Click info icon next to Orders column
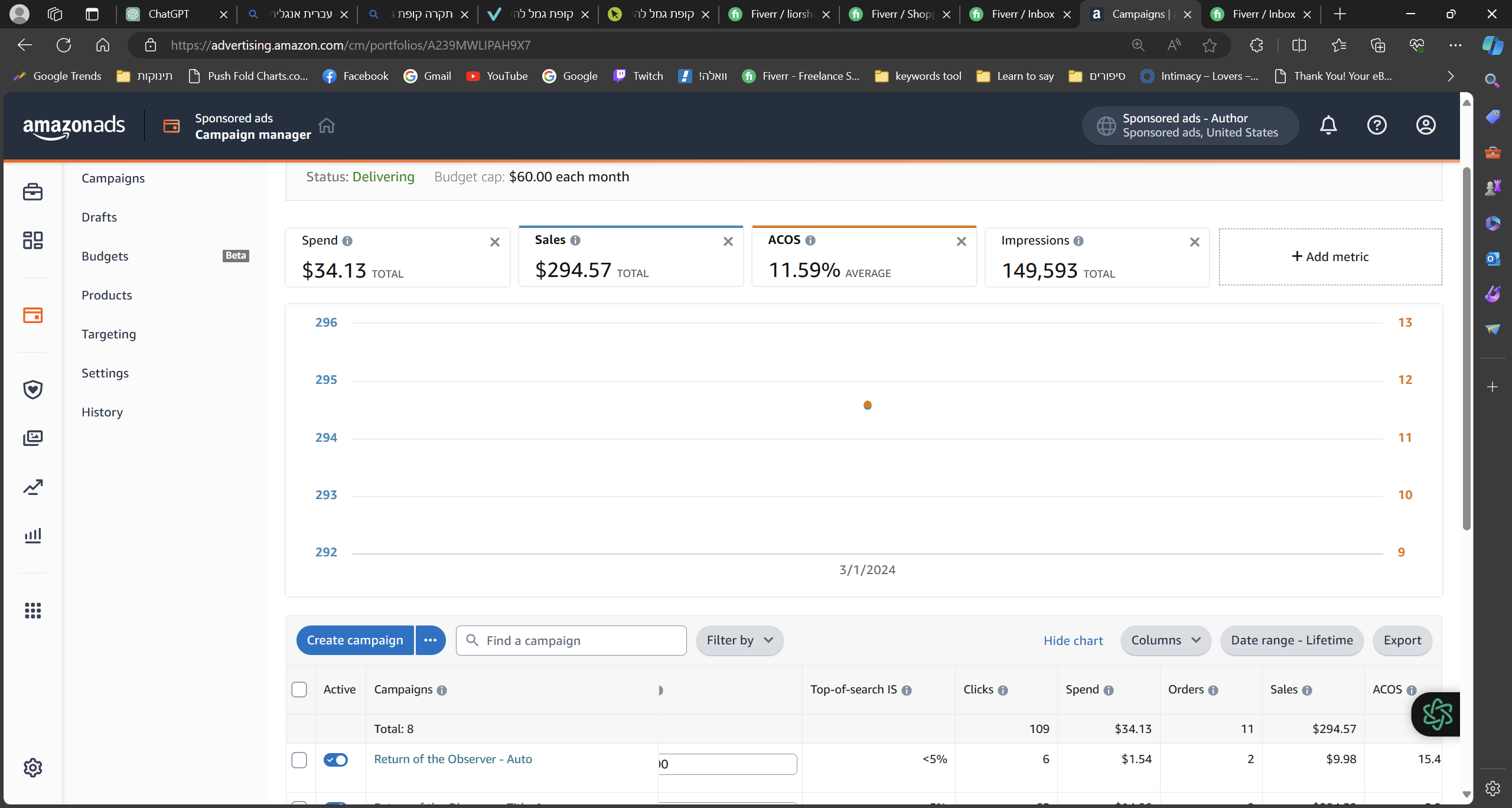Screen dimensions: 1512x808 [x=1213, y=690]
